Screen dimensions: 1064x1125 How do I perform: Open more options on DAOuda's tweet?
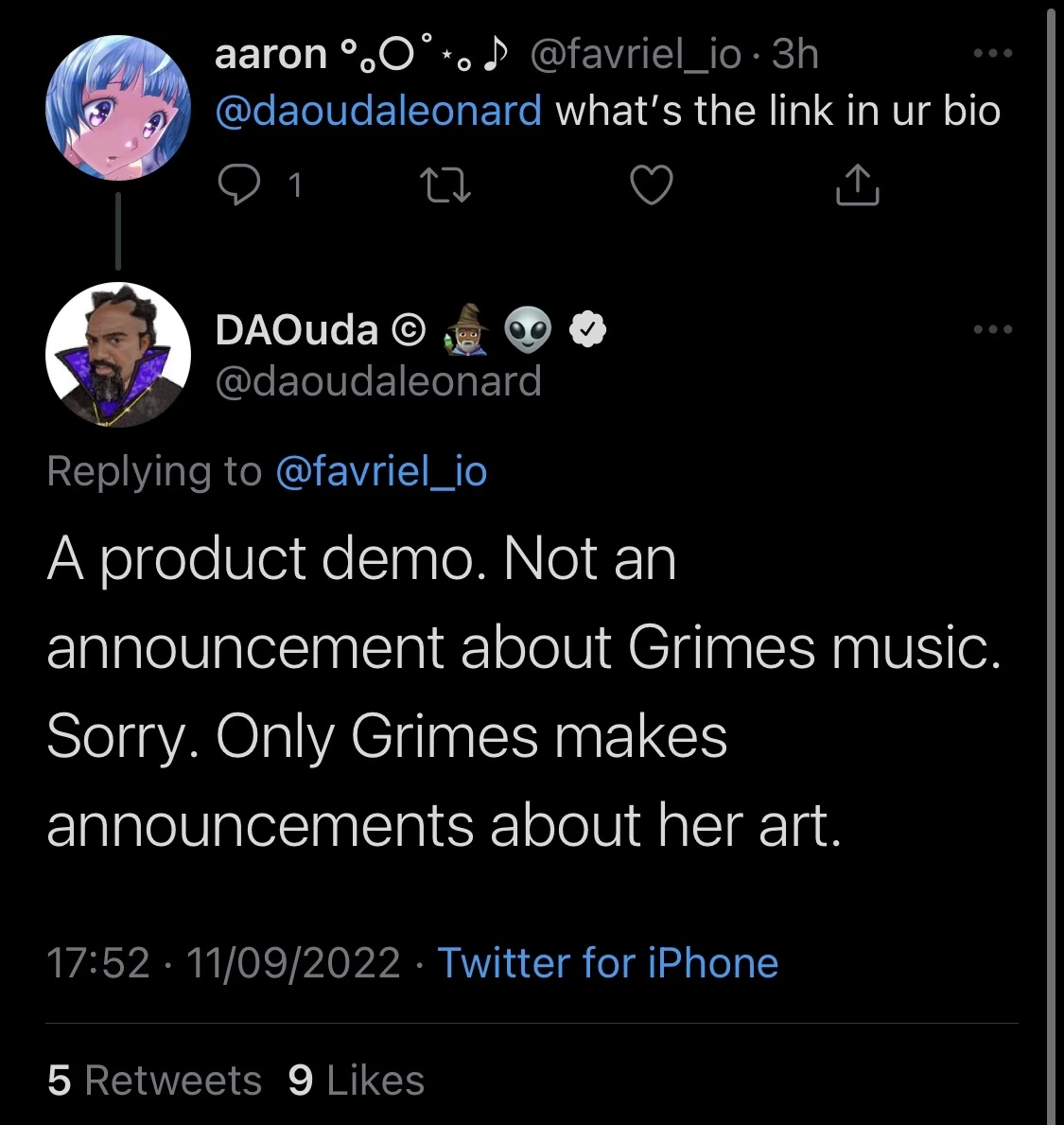pyautogui.click(x=993, y=329)
